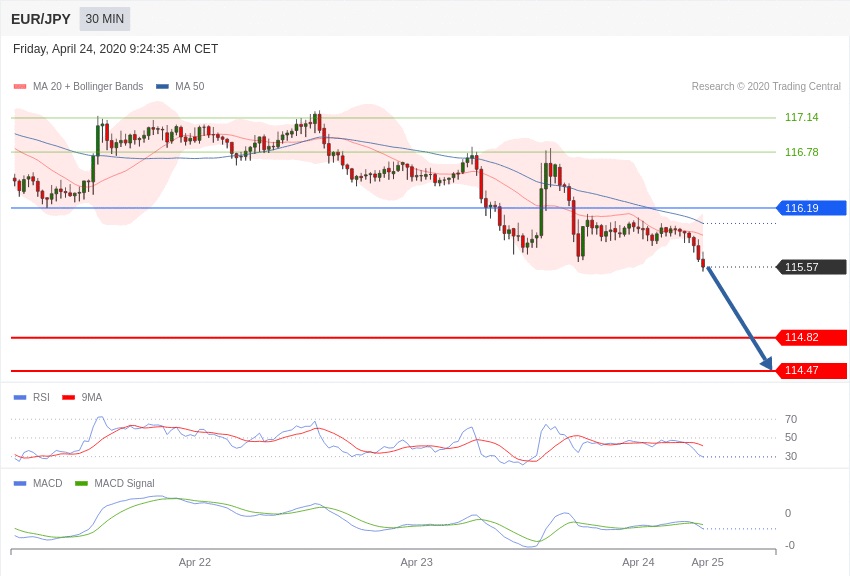Click the Apr 24 date axis label
Image resolution: width=850 pixels, height=576 pixels.
pos(638,562)
